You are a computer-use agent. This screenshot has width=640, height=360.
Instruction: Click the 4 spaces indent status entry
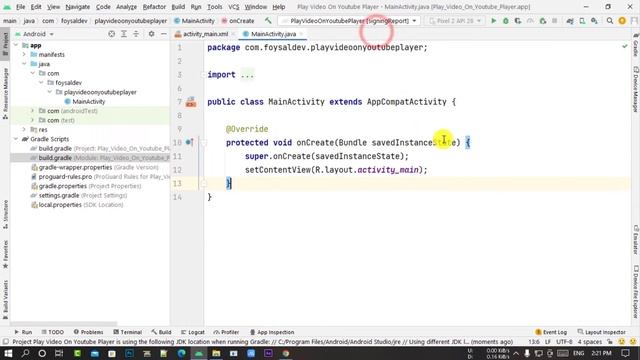click(589, 342)
